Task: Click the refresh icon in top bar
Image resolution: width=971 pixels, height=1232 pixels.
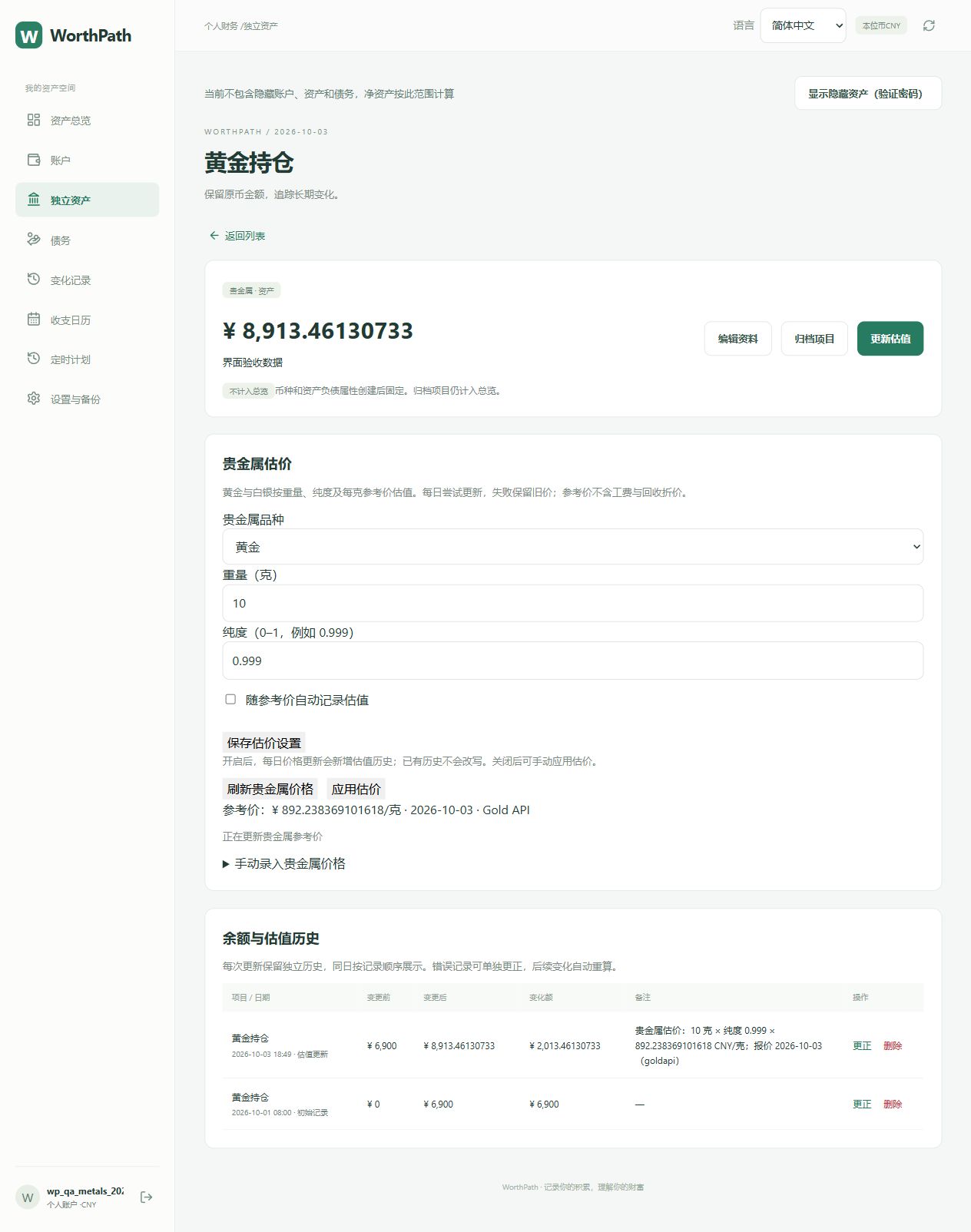Action: [x=929, y=25]
